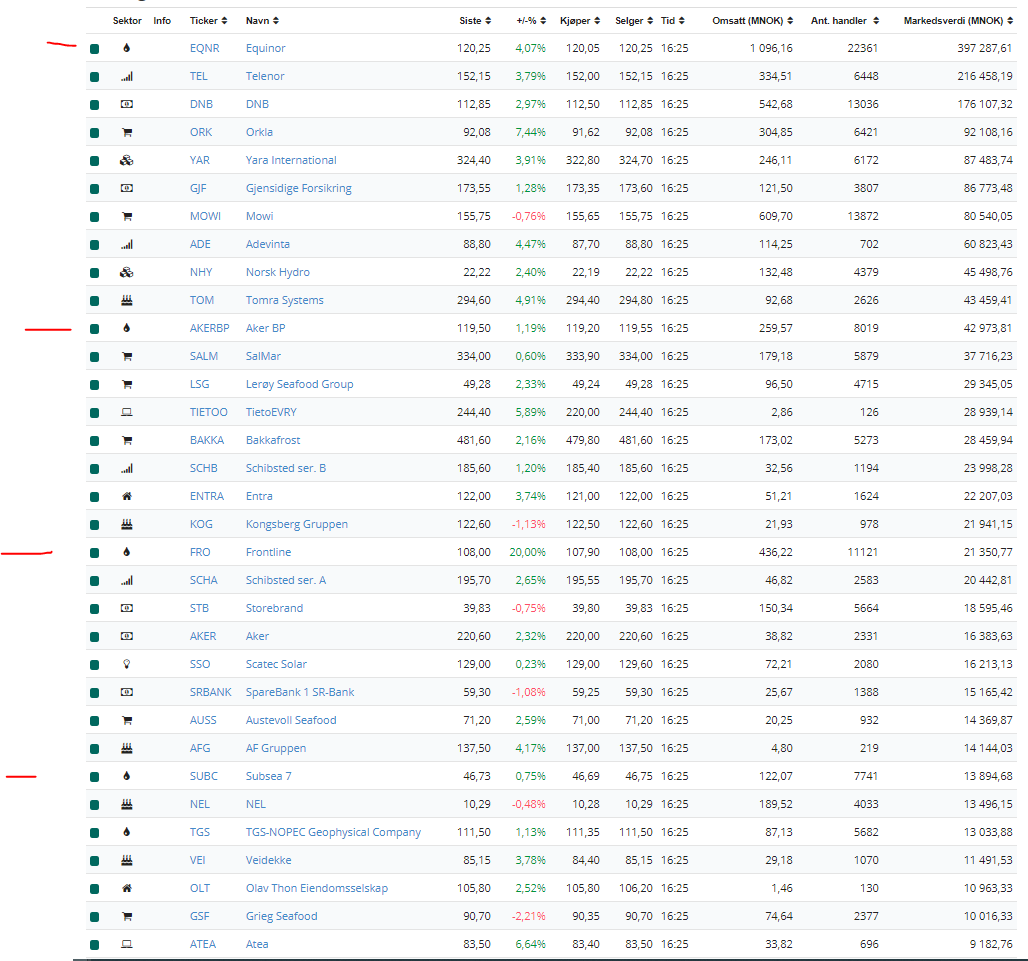Click the cart icon for Austevoll Seafood
The image size is (1028, 961).
[x=127, y=720]
